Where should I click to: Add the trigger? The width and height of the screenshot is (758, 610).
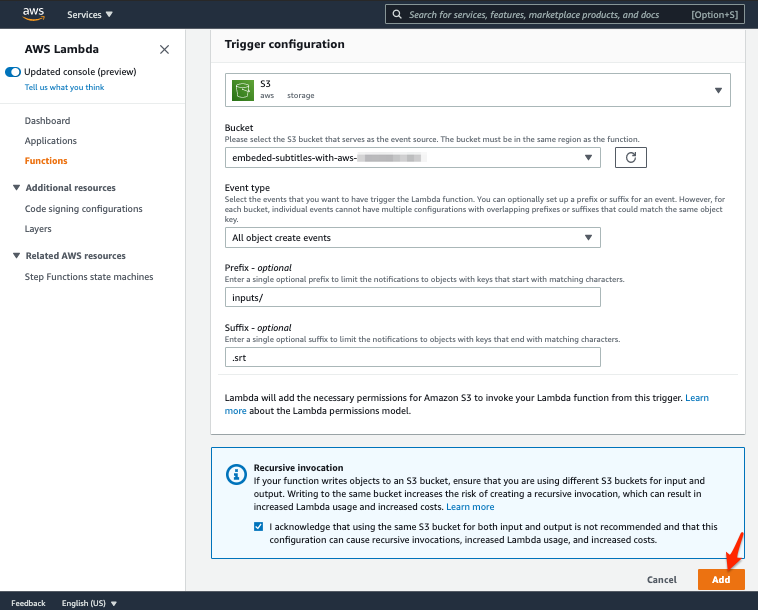pyautogui.click(x=721, y=580)
